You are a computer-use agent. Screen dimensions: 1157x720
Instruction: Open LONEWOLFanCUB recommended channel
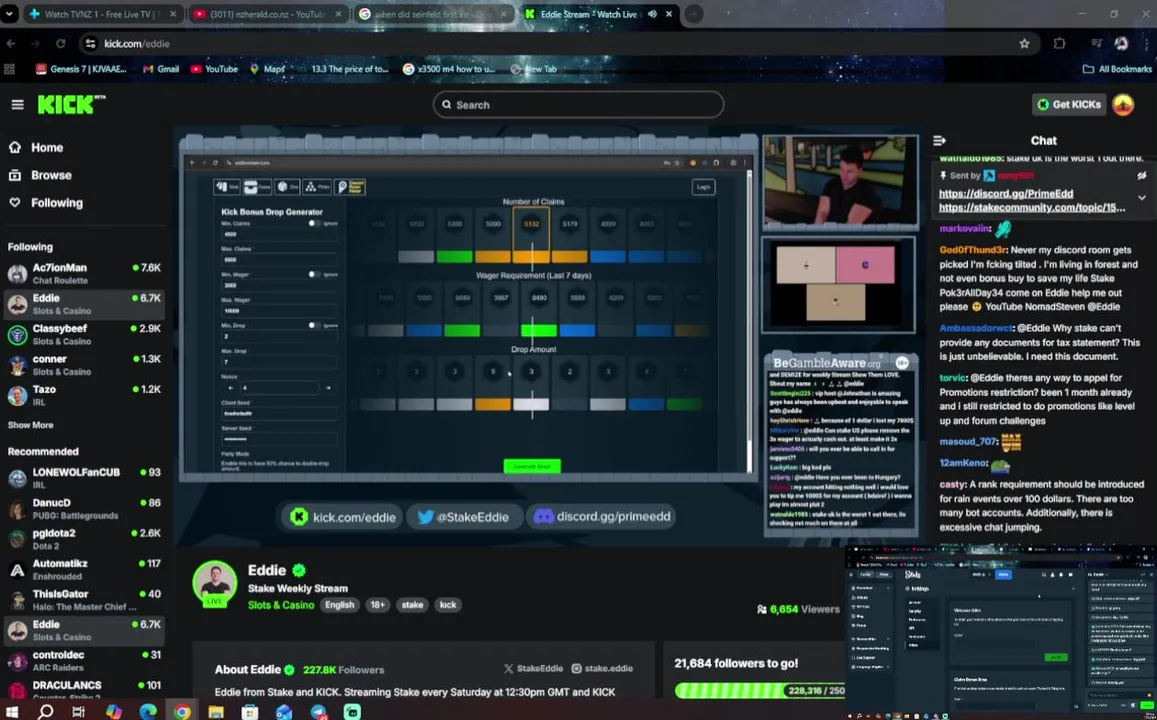click(x=84, y=478)
